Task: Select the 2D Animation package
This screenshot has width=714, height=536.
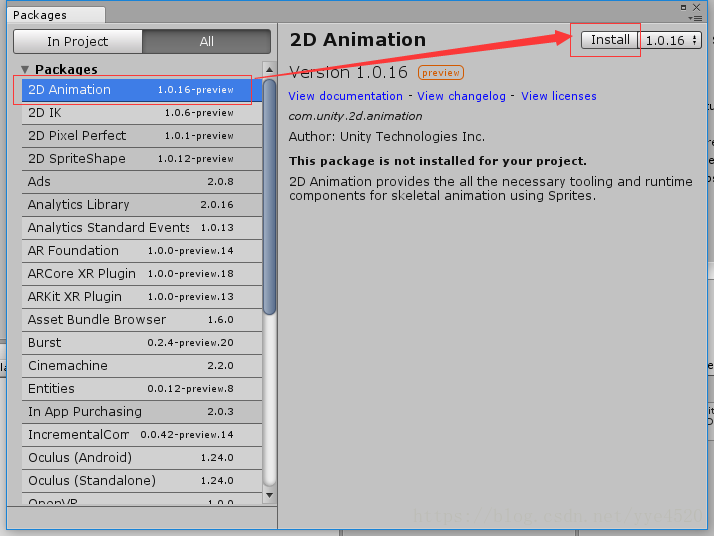Action: pyautogui.click(x=142, y=90)
